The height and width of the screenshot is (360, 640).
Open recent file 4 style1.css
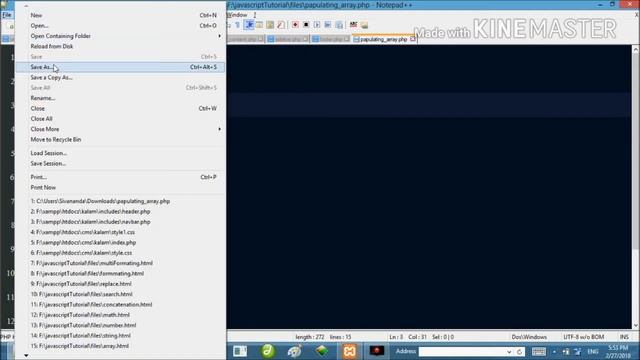pos(120,232)
